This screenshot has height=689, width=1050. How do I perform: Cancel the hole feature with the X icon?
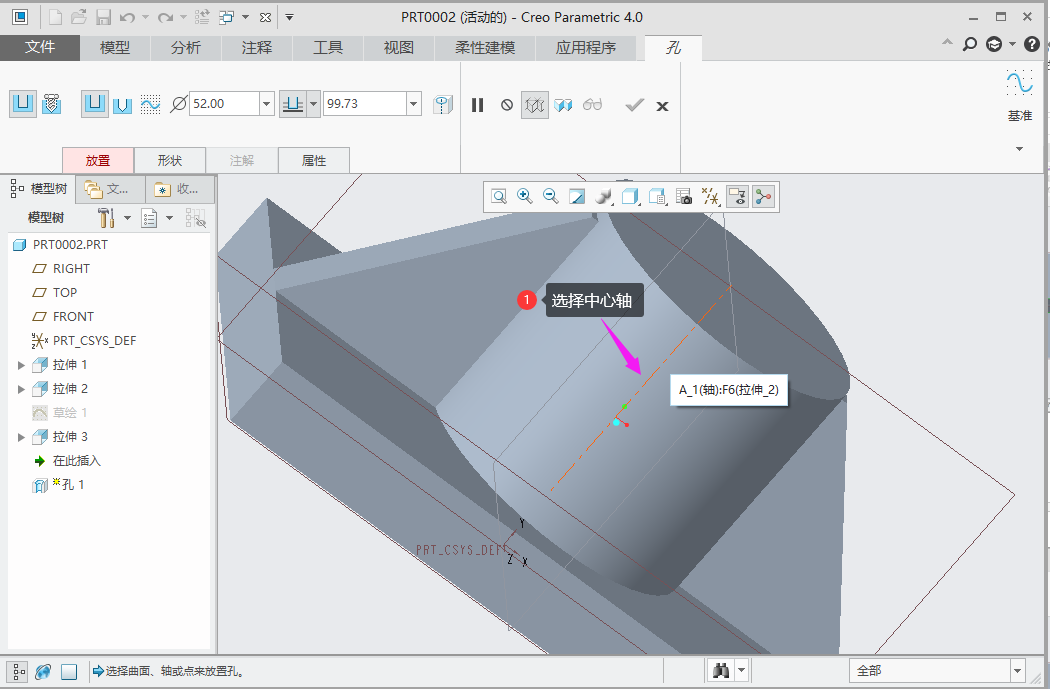pos(662,105)
